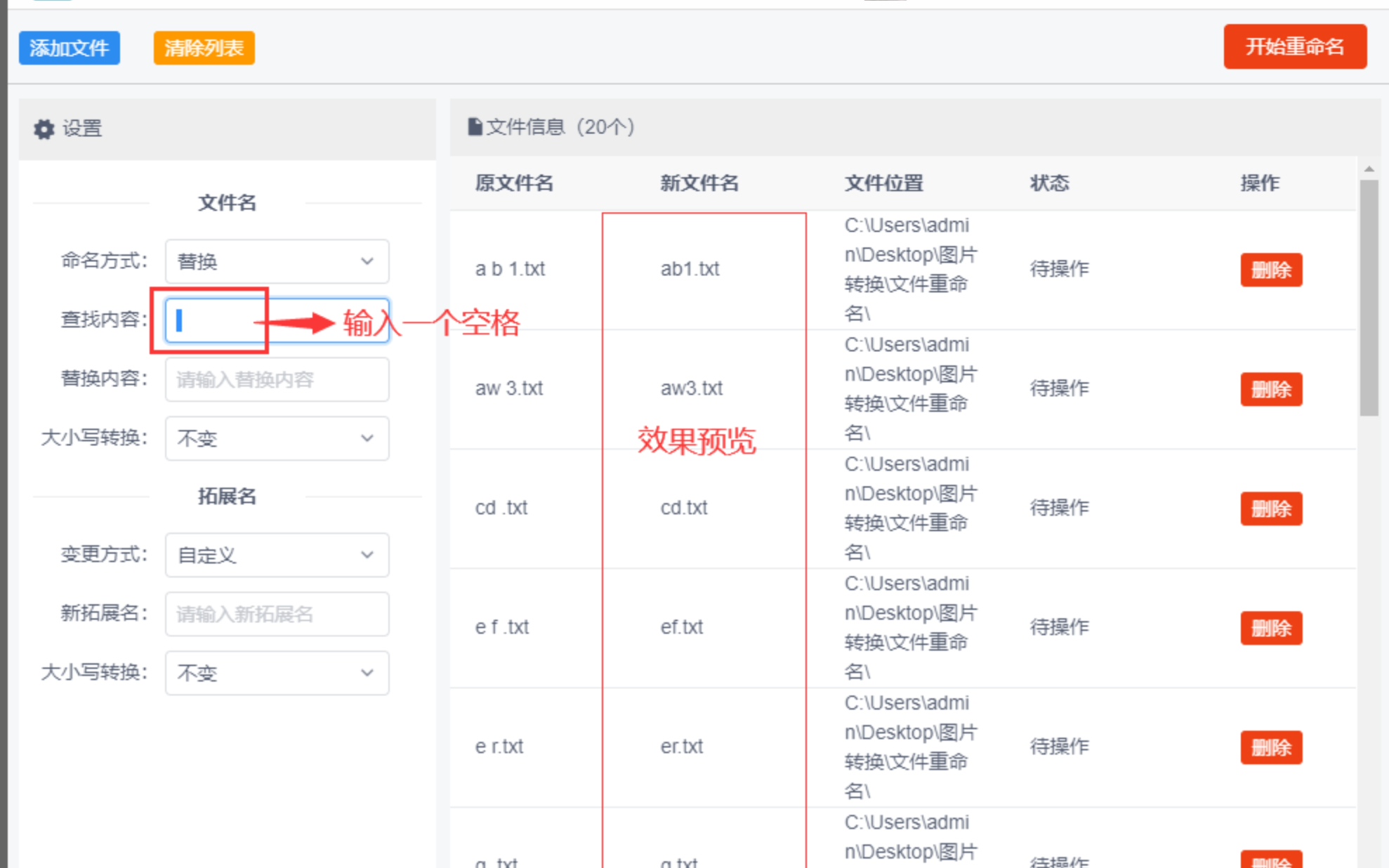Screen dimensions: 1389x868
Task: Click the 设置 panel title
Action: [82, 129]
